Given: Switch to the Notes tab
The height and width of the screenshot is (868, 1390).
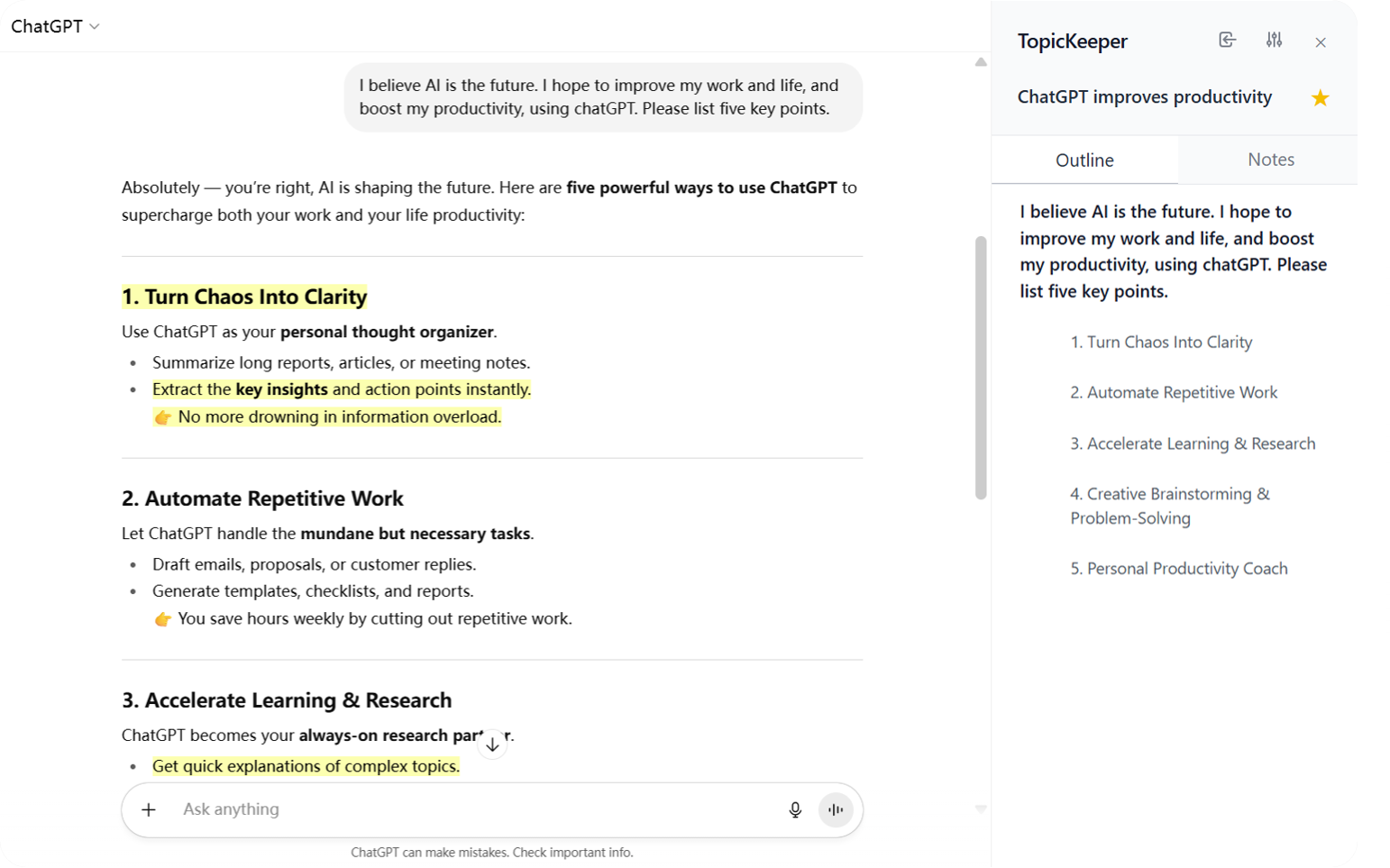Looking at the screenshot, I should coord(1271,160).
